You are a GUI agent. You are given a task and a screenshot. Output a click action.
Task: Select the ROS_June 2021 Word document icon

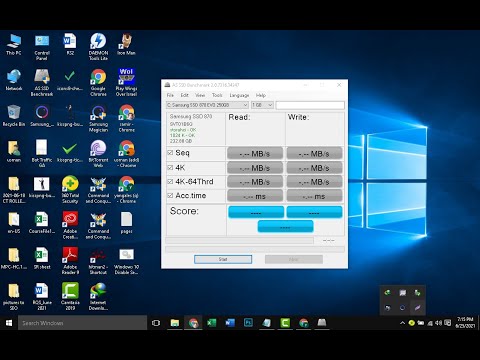pos(42,296)
